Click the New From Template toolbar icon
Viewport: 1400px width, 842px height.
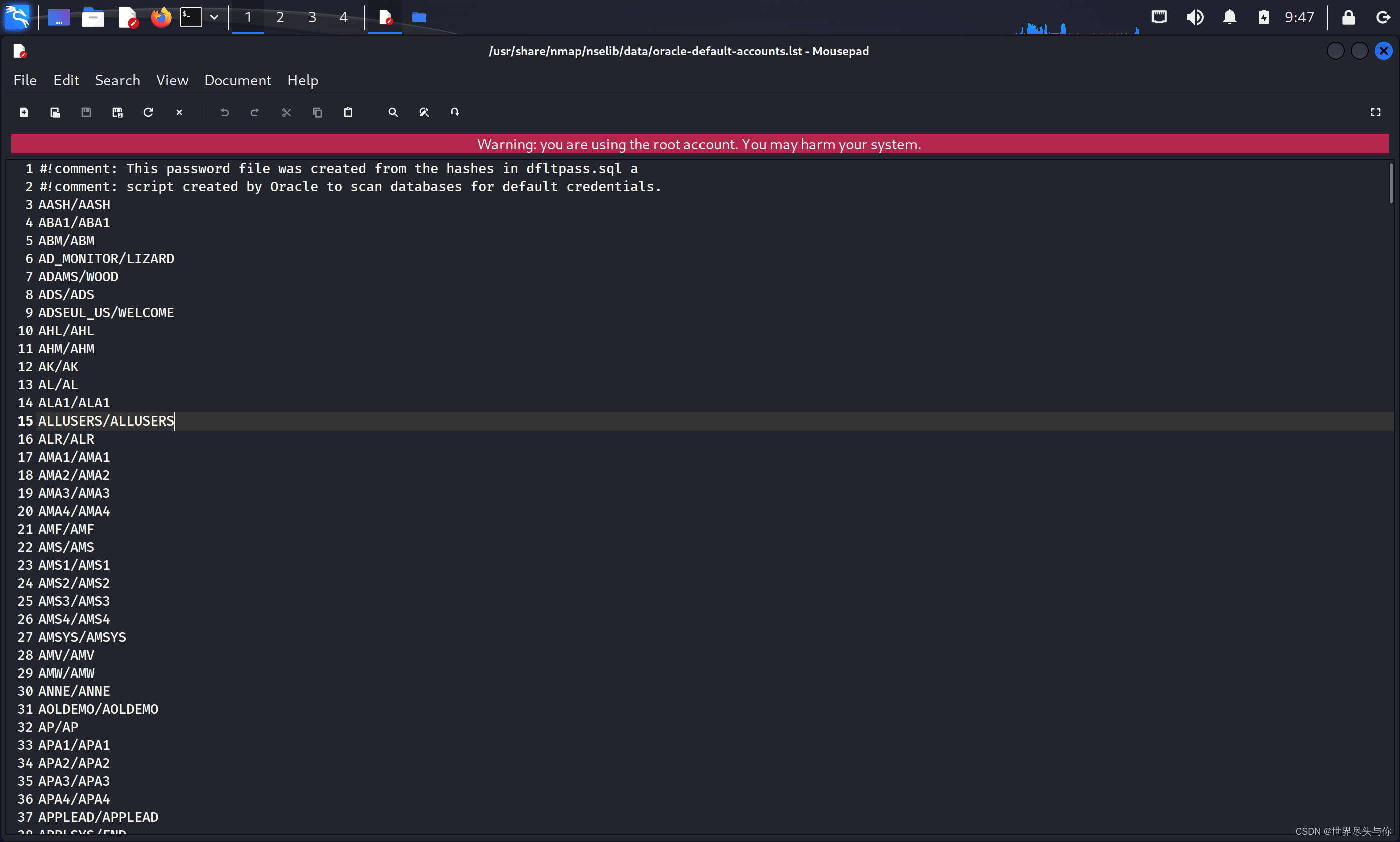[x=55, y=112]
